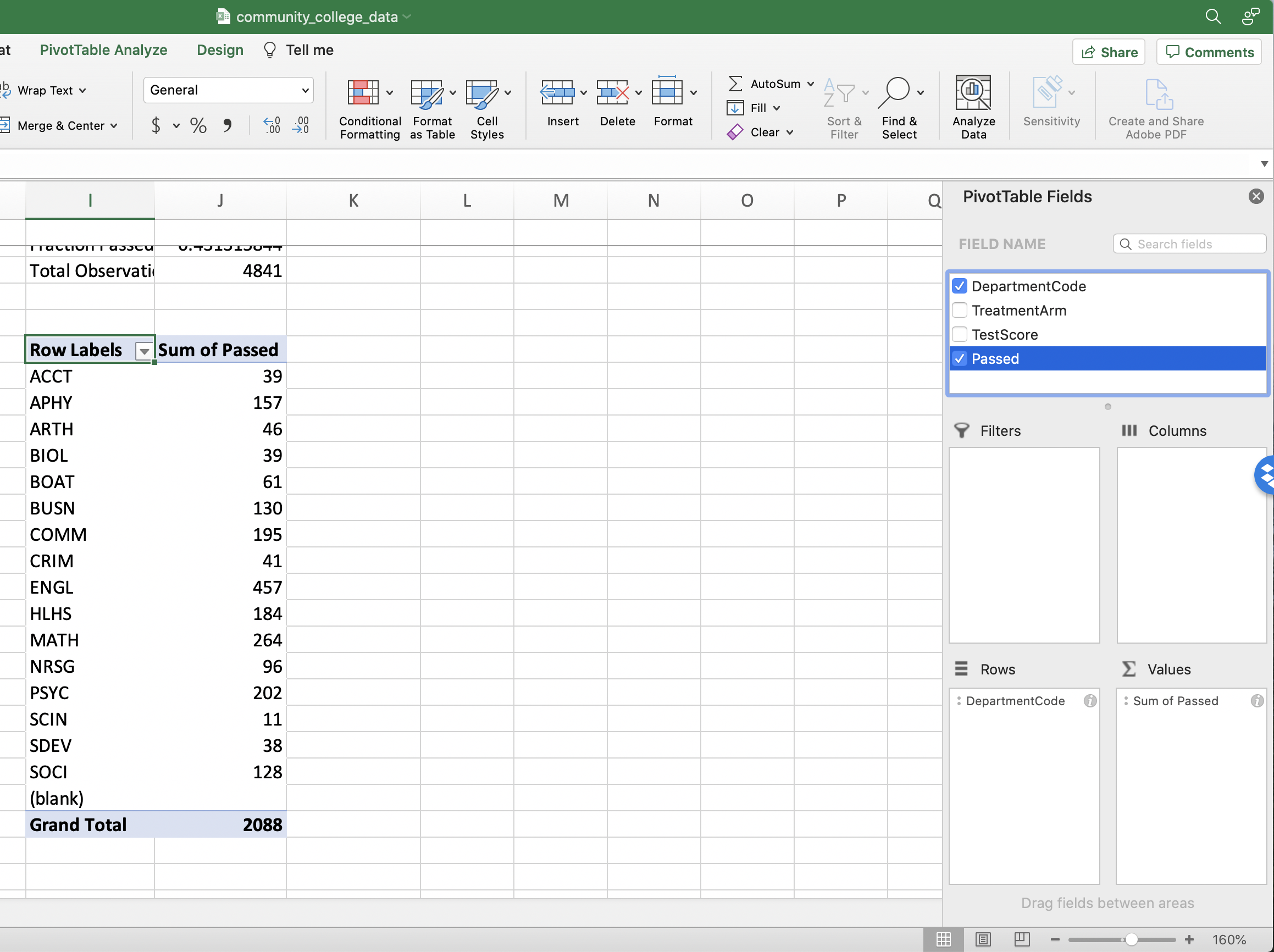Screen dimensions: 1274x952
Task: Select the Design ribbon tab
Action: coord(219,49)
